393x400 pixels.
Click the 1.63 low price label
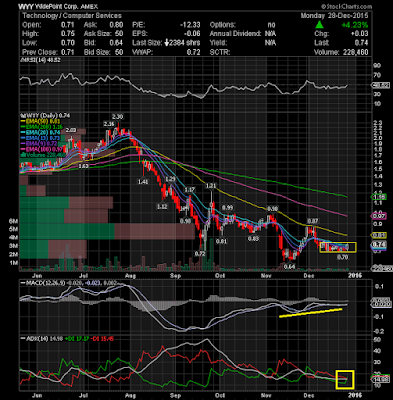click(x=83, y=165)
